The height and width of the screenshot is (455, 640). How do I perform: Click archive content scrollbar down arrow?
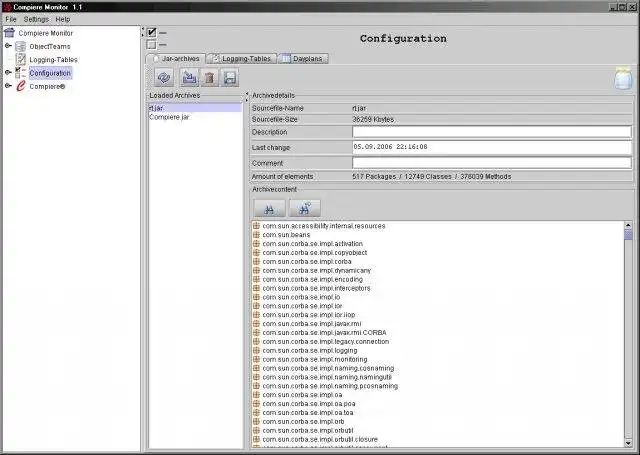point(628,443)
